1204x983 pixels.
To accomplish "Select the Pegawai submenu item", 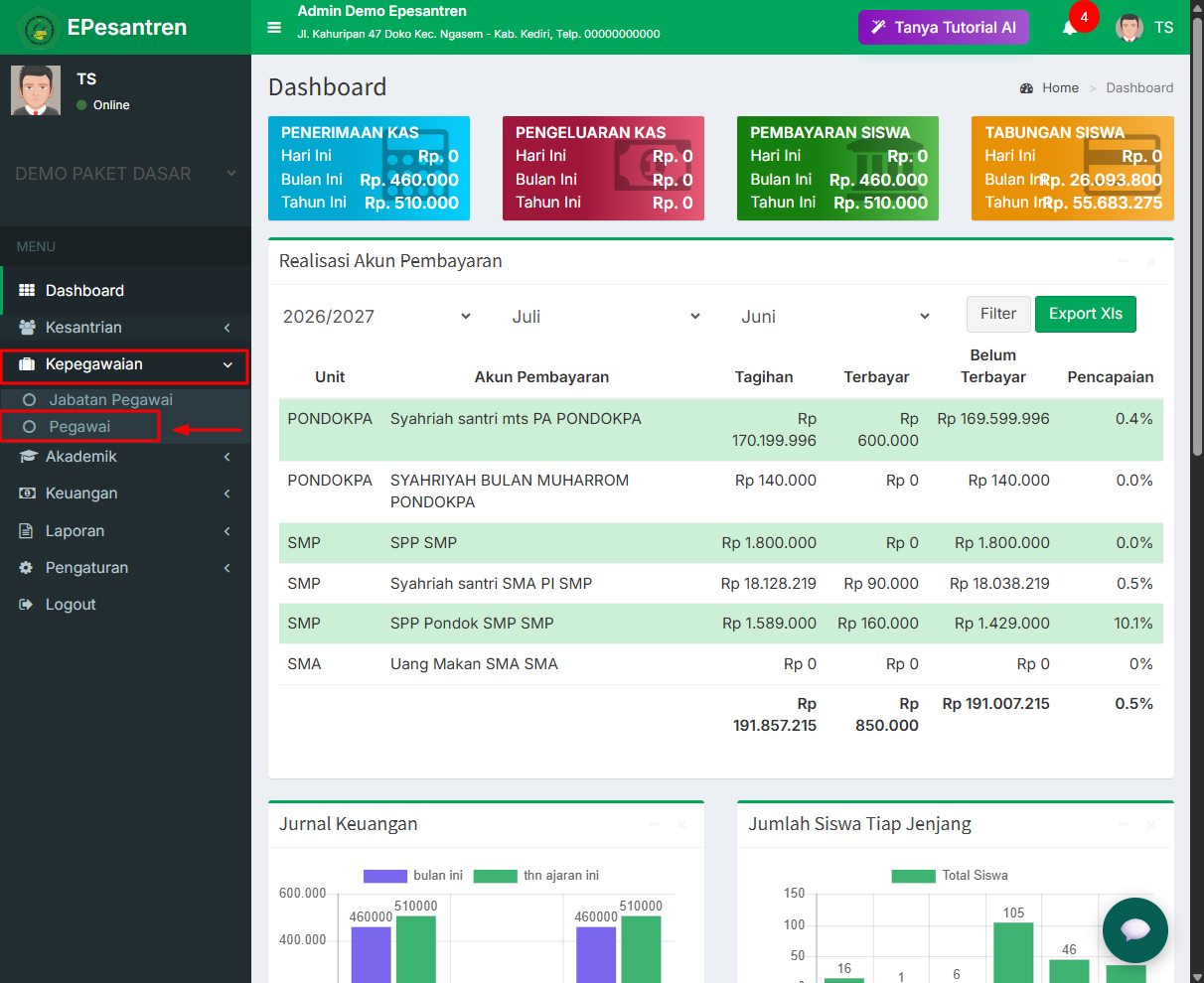I will click(79, 427).
